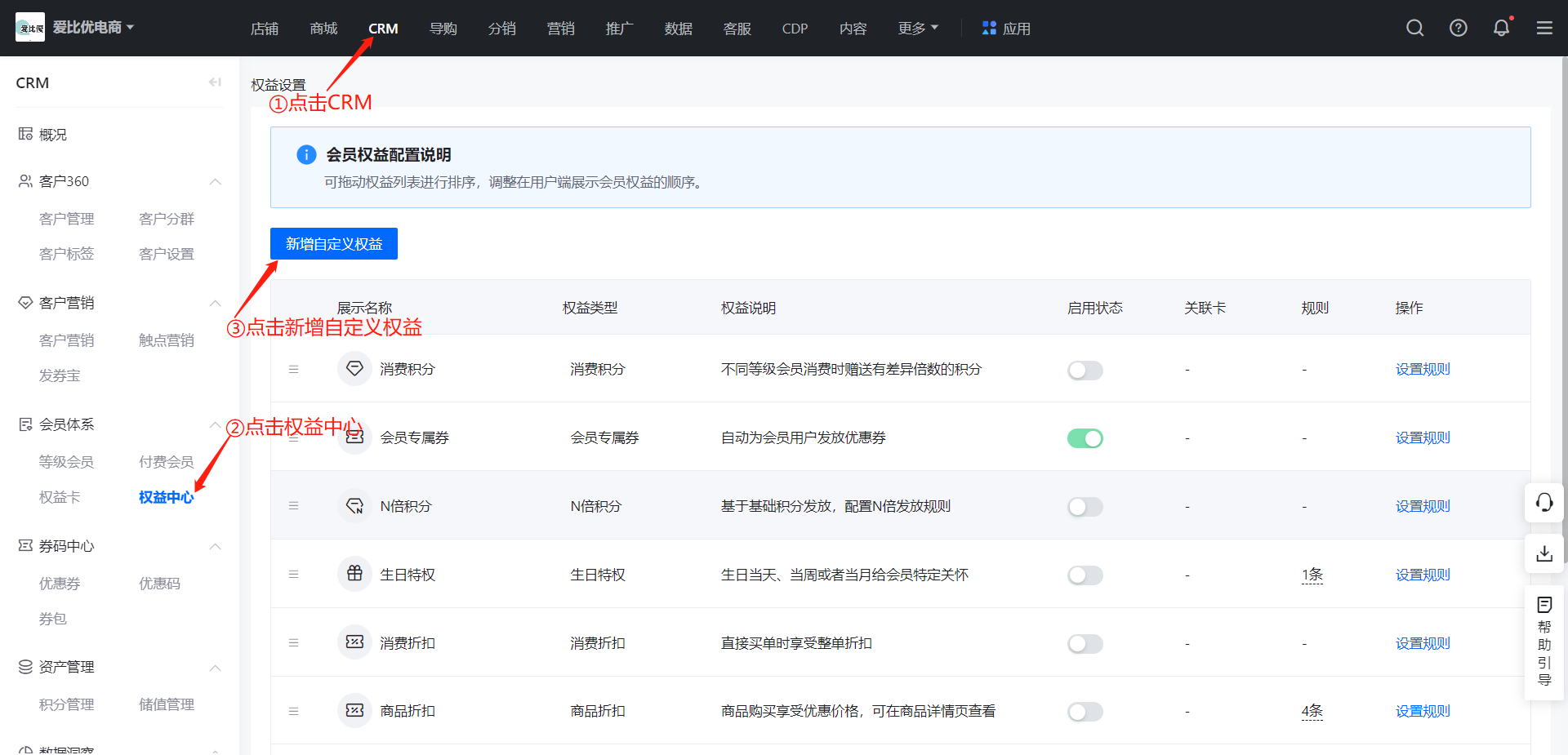This screenshot has height=755, width=1568.
Task: Click the drag handle of 消费折扣 row
Action: (x=293, y=643)
